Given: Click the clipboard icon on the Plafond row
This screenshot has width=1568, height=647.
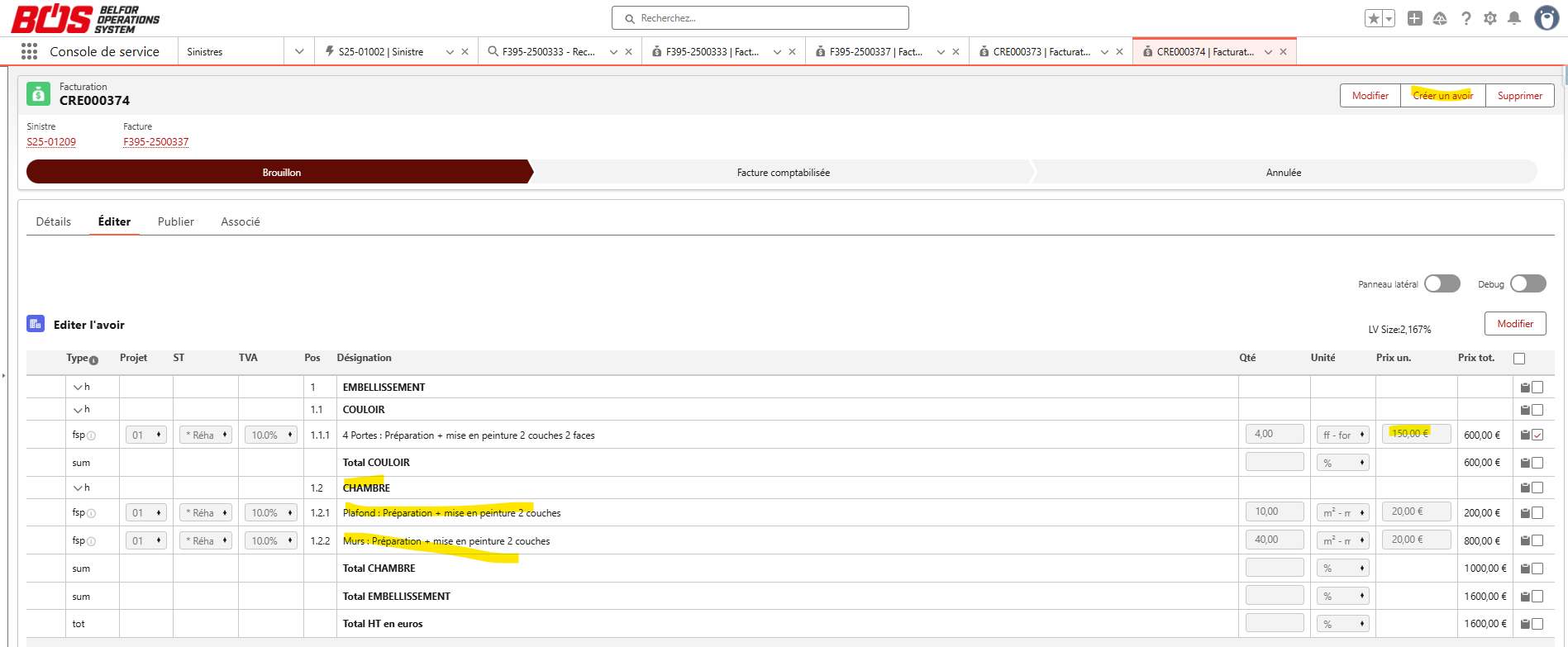Looking at the screenshot, I should 1525,513.
